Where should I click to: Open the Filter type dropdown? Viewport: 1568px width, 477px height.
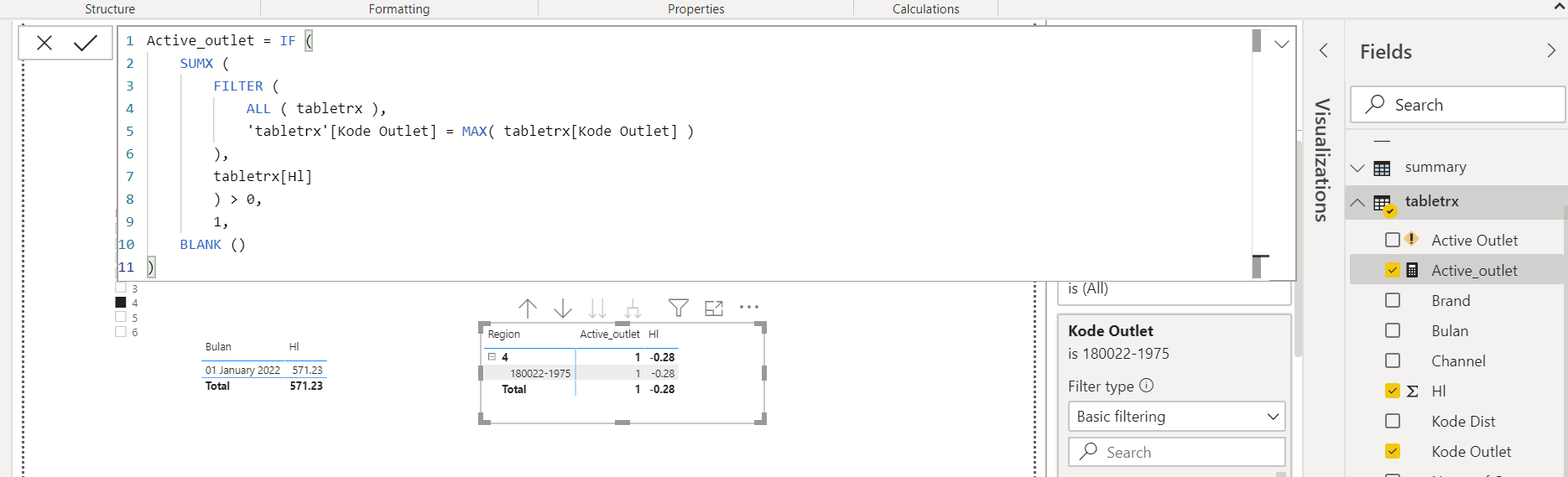[1176, 417]
